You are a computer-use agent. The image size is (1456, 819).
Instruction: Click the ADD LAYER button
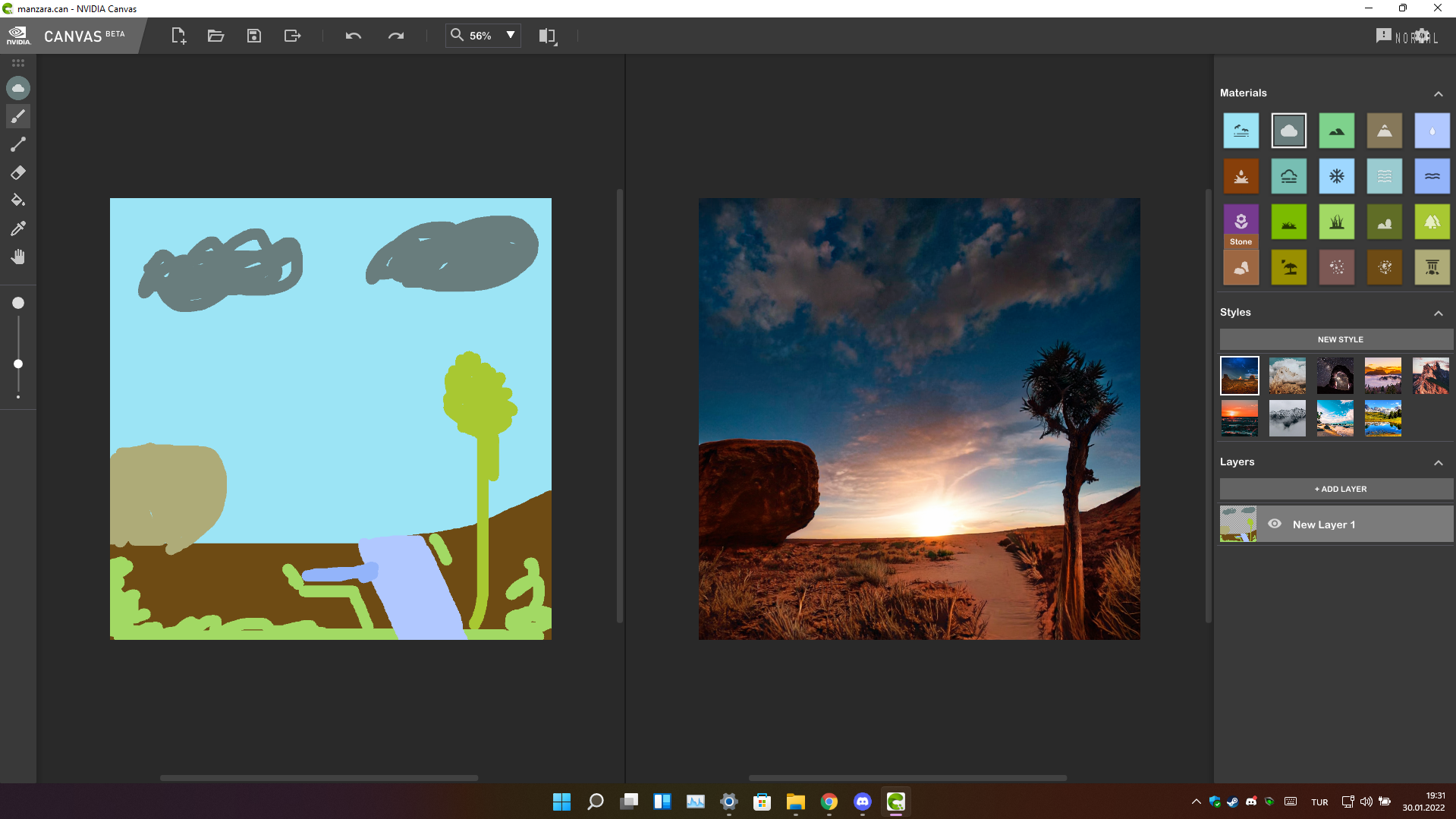click(x=1337, y=489)
